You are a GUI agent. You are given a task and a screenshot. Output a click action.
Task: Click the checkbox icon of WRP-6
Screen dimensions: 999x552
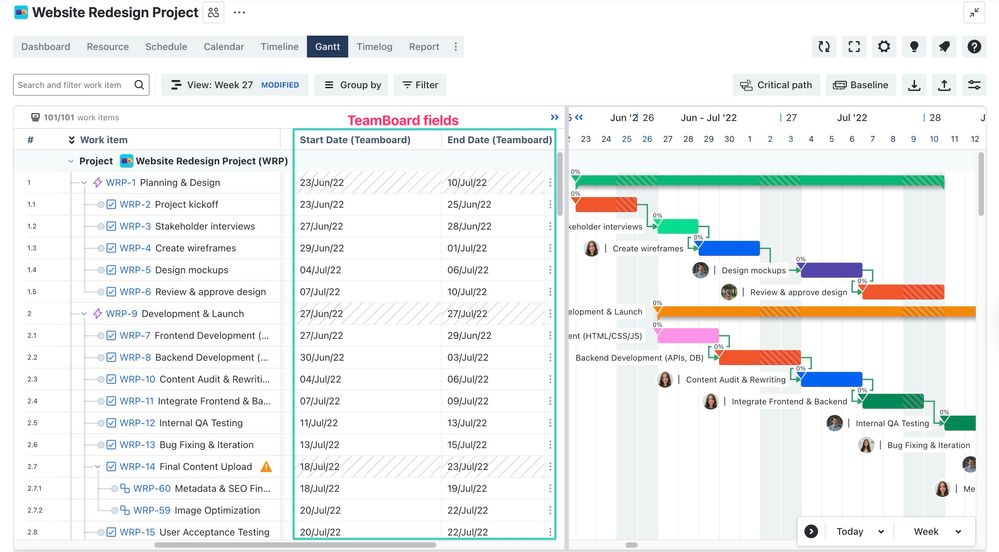[111, 292]
